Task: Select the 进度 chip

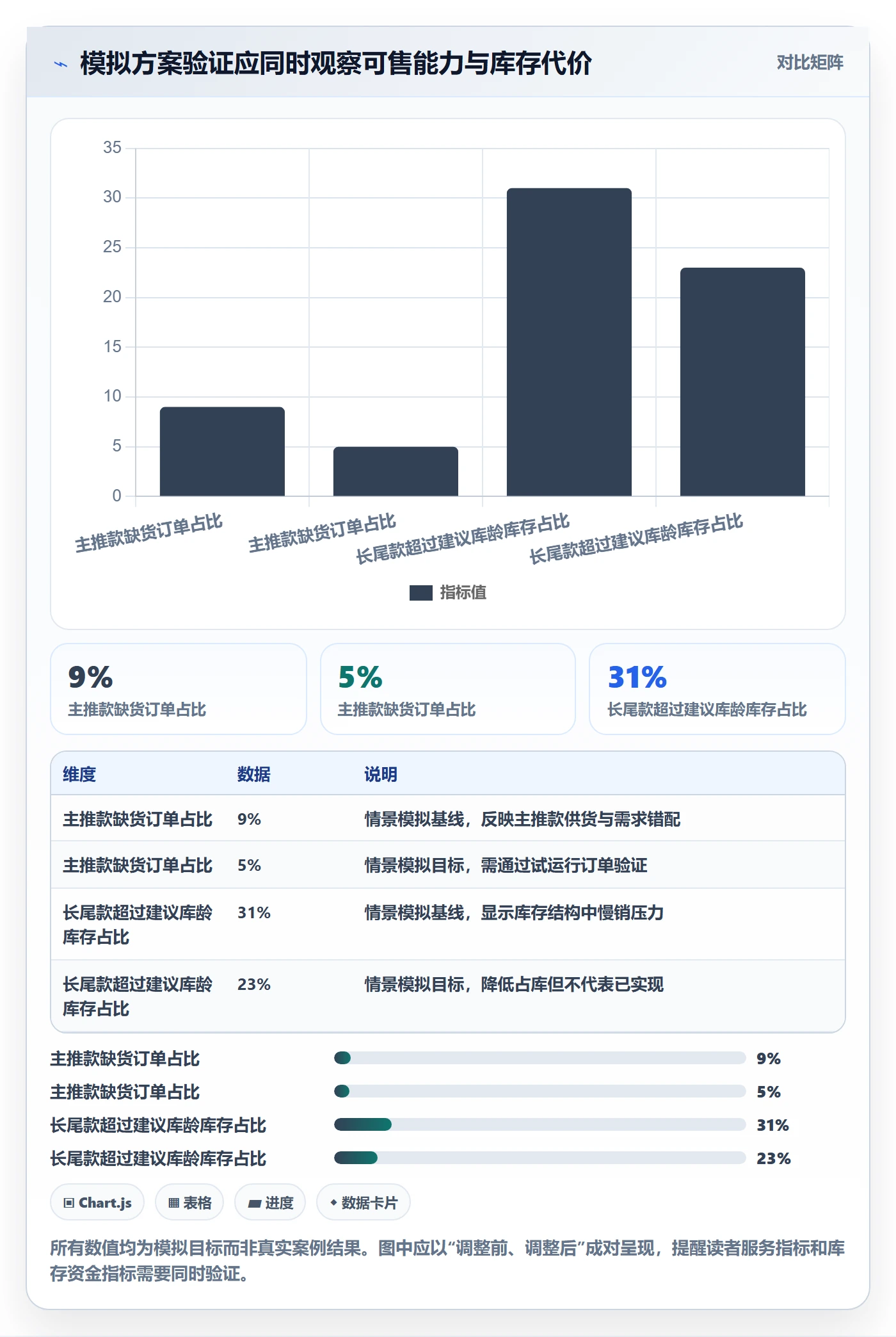Action: [270, 1203]
